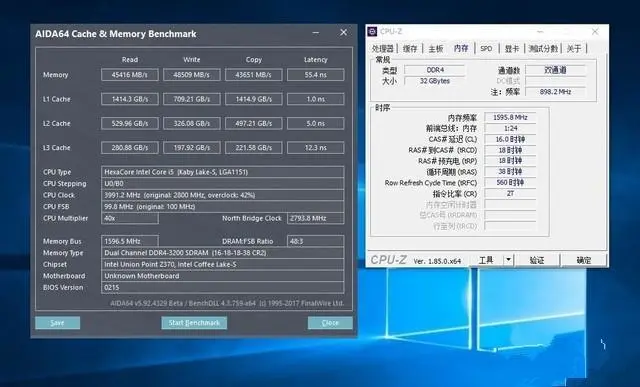Click the L3 Cache latency 12.3 ns
Image resolution: width=640 pixels, height=387 pixels.
pyautogui.click(x=316, y=148)
